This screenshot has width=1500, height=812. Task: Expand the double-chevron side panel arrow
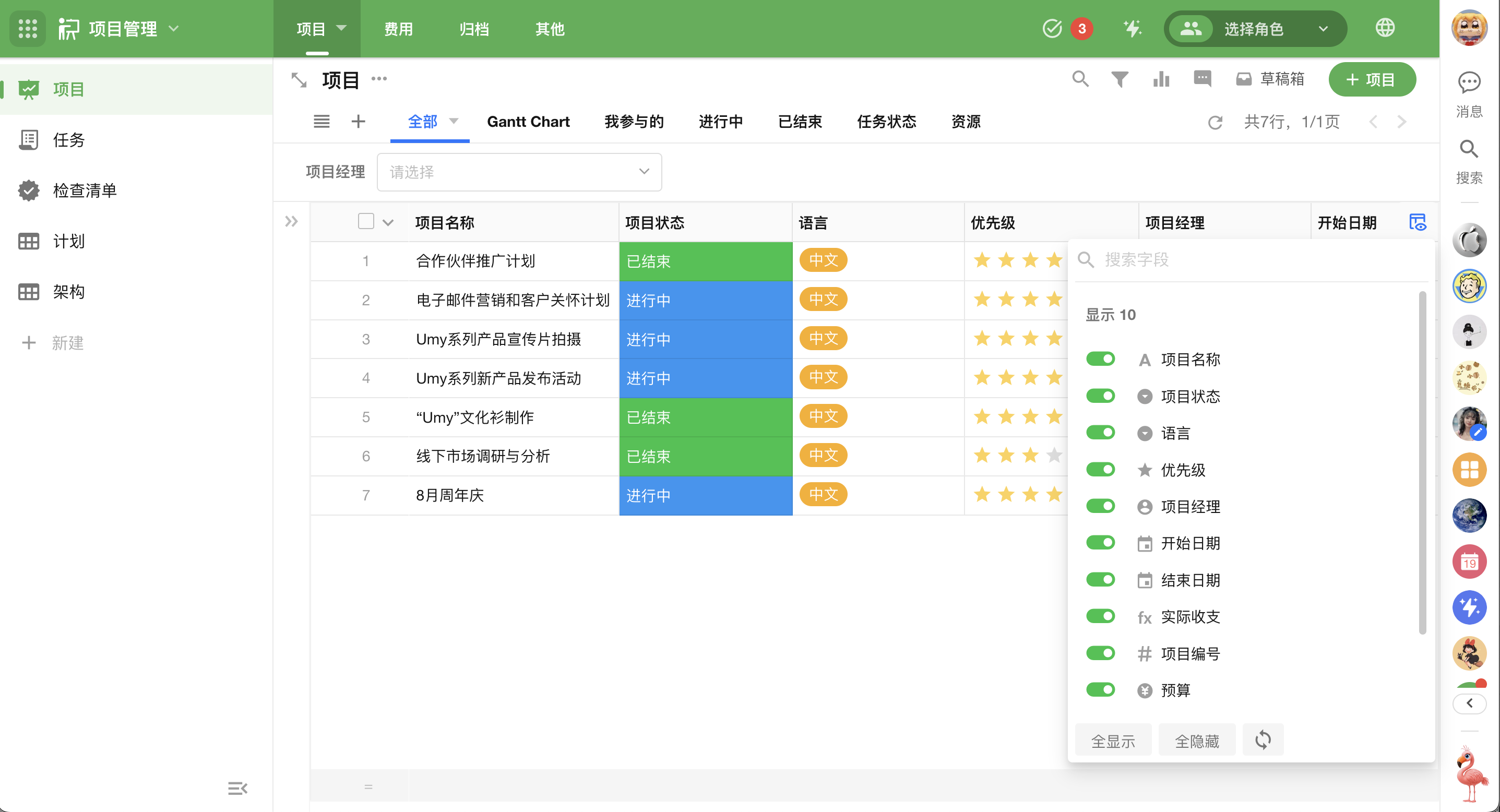point(292,222)
